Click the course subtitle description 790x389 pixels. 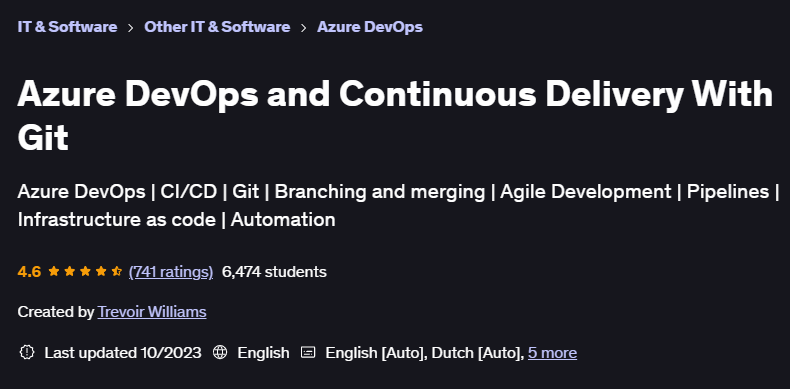click(399, 206)
